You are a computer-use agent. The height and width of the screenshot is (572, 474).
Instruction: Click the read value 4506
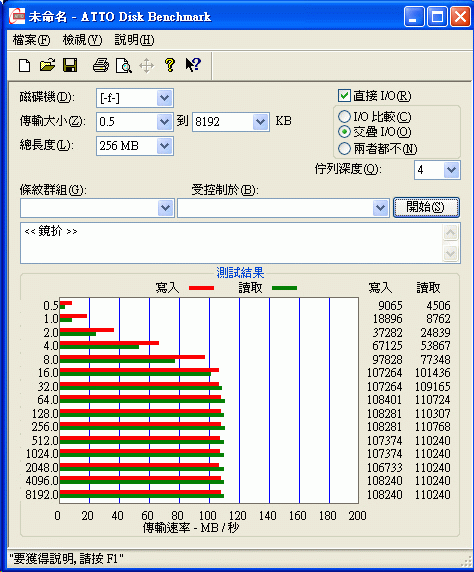tap(438, 305)
